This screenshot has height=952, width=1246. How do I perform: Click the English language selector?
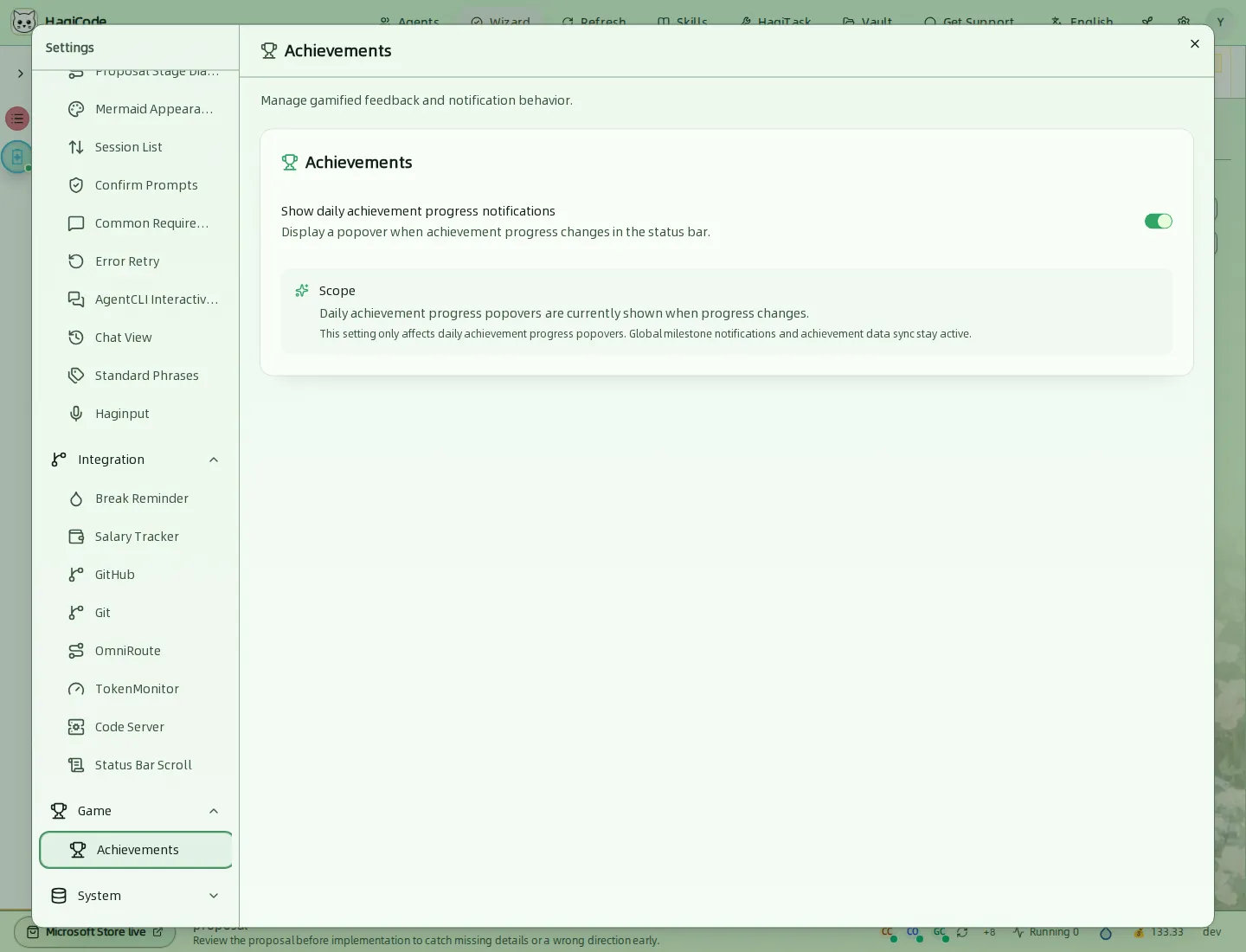click(1082, 23)
